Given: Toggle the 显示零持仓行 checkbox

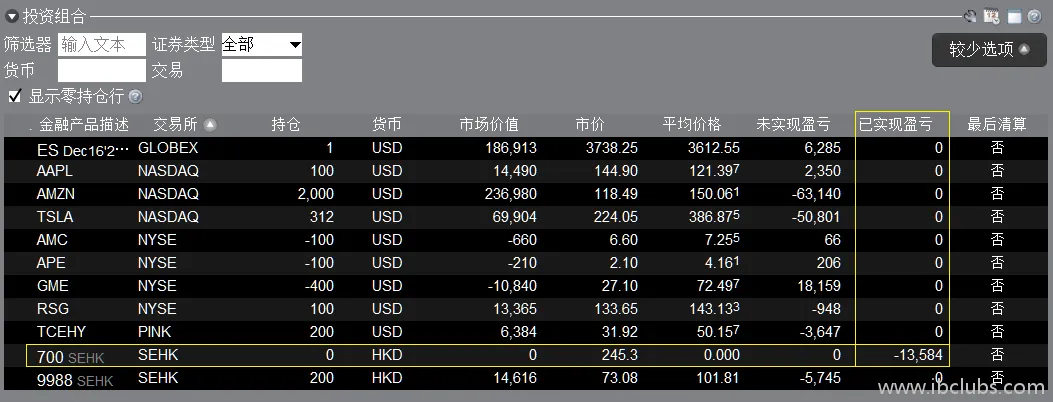Looking at the screenshot, I should [15, 96].
